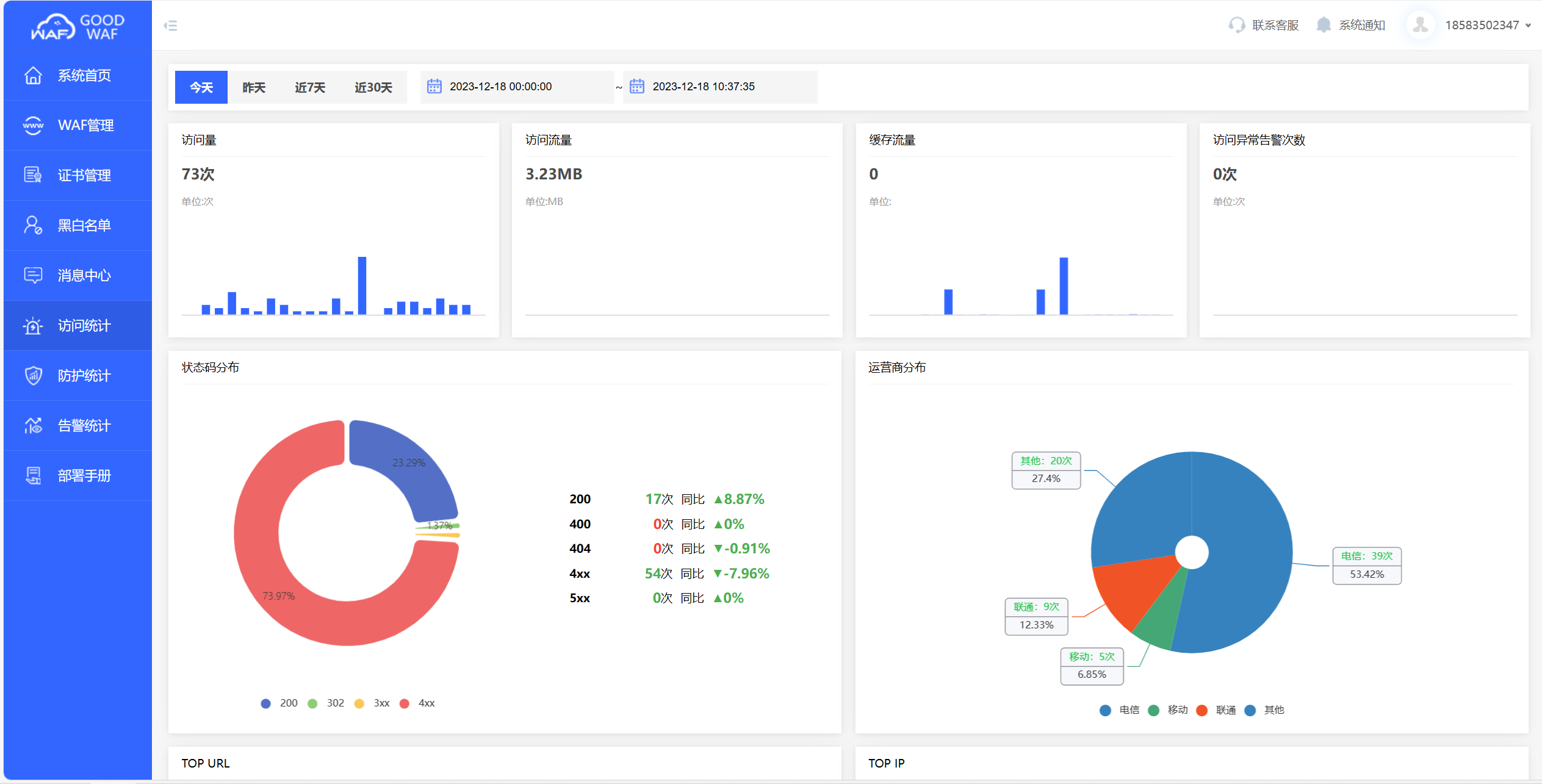The width and height of the screenshot is (1542, 784).
Task: Click the home icon beside 系统首页
Action: click(x=33, y=76)
